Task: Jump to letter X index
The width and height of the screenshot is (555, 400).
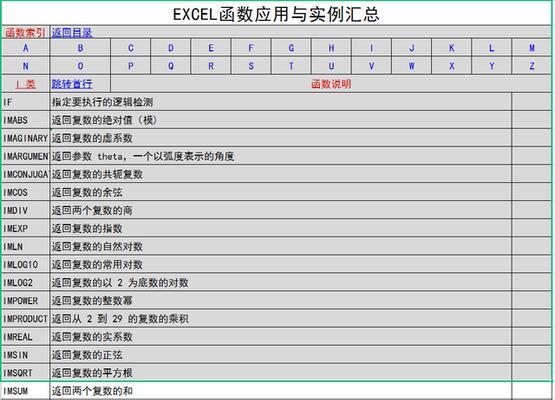Action: point(452,66)
